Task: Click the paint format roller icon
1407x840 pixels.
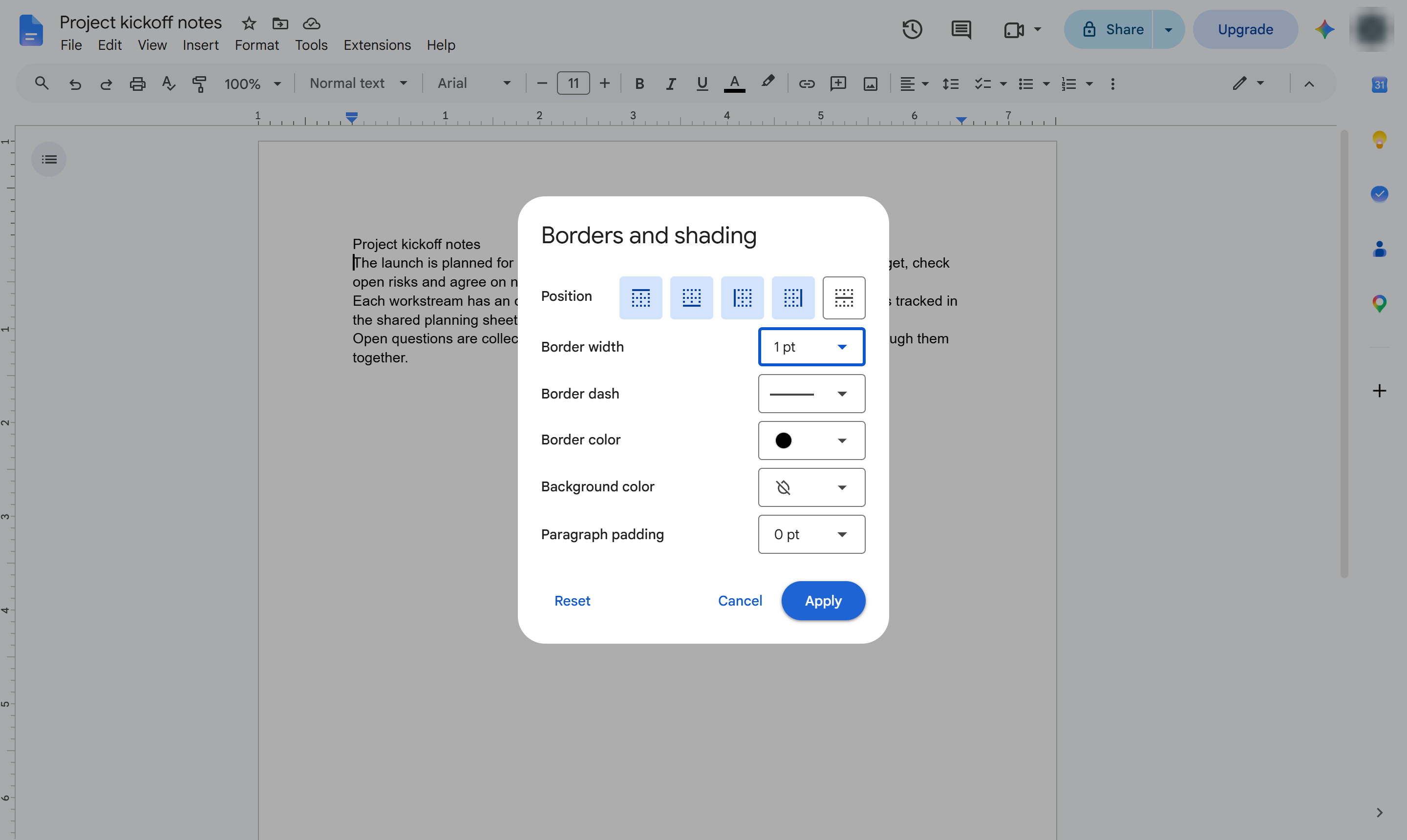Action: tap(199, 84)
